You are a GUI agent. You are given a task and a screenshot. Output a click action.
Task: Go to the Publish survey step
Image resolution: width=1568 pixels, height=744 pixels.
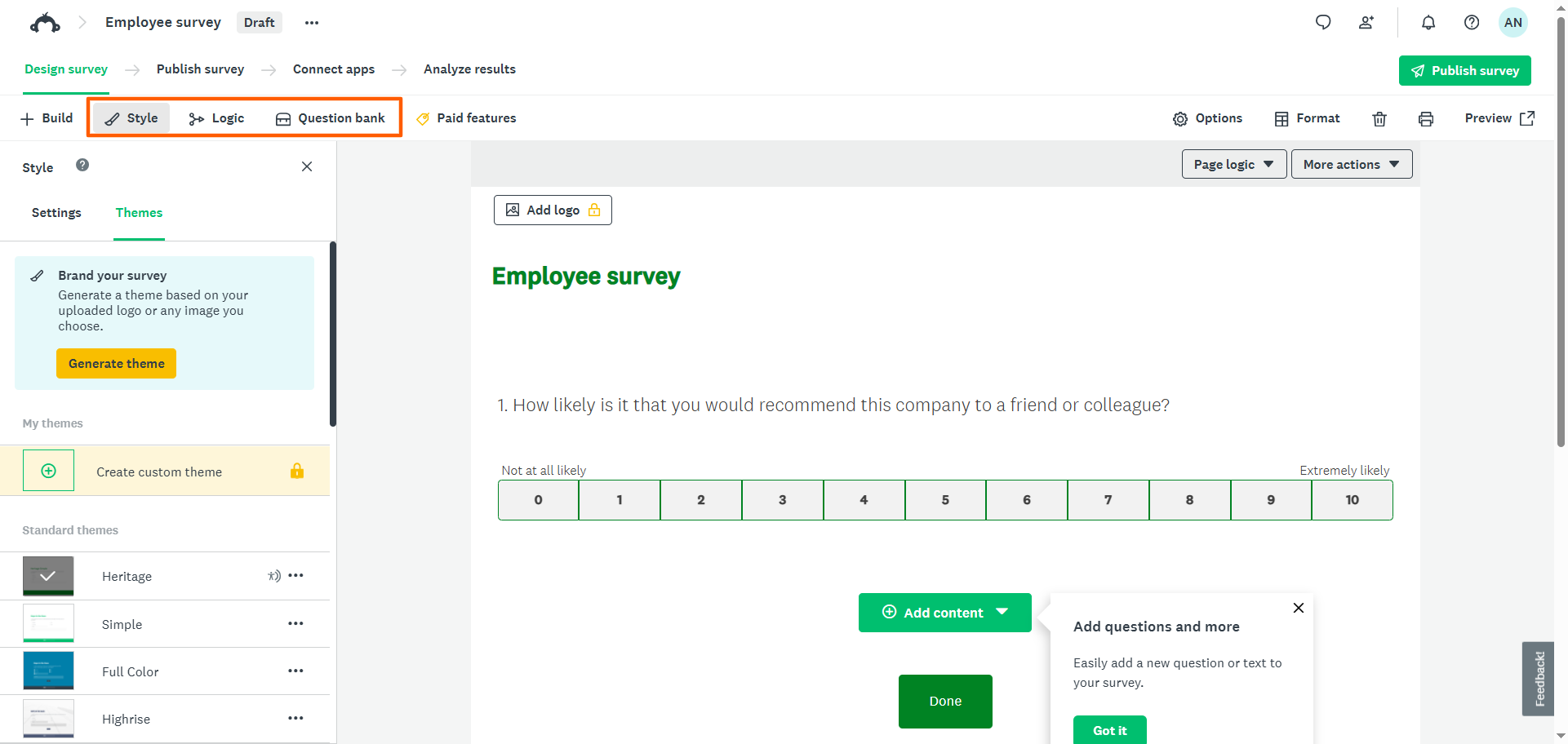click(200, 69)
